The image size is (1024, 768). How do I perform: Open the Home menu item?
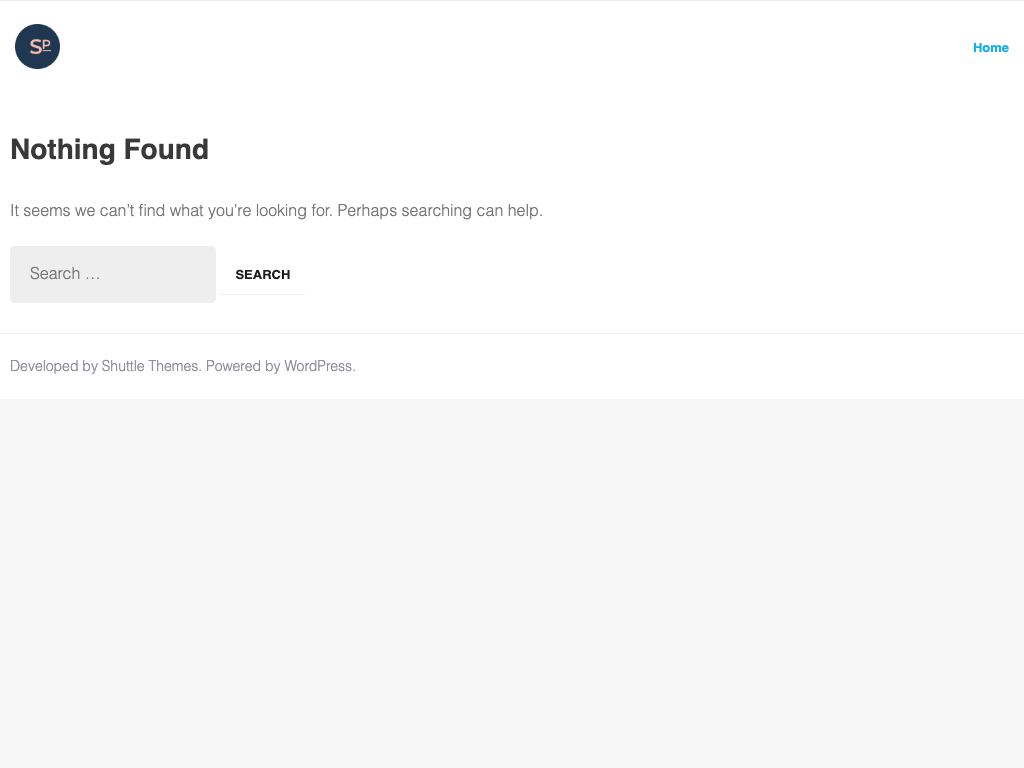click(990, 48)
